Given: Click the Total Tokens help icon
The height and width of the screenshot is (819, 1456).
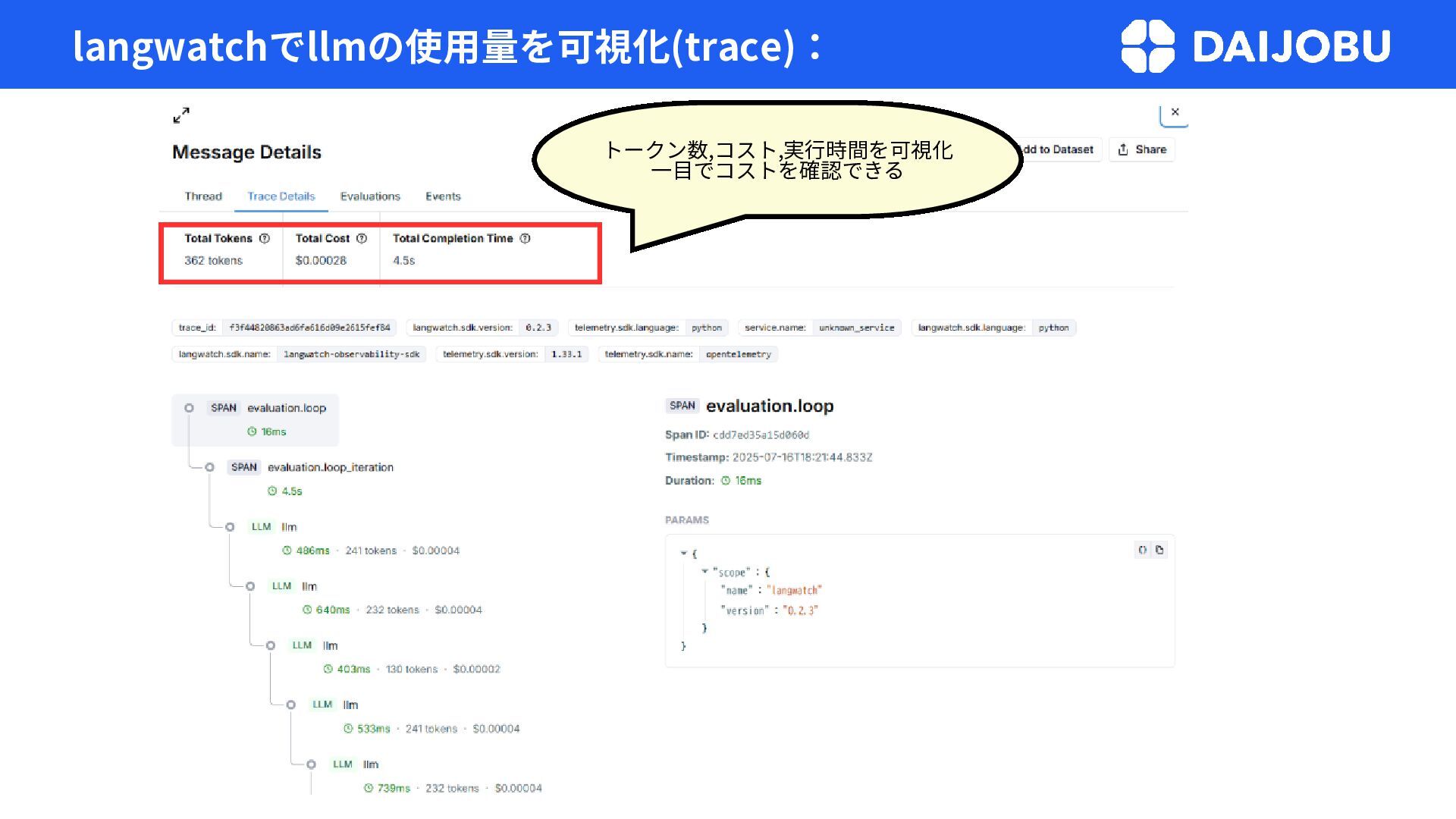Looking at the screenshot, I should point(265,238).
